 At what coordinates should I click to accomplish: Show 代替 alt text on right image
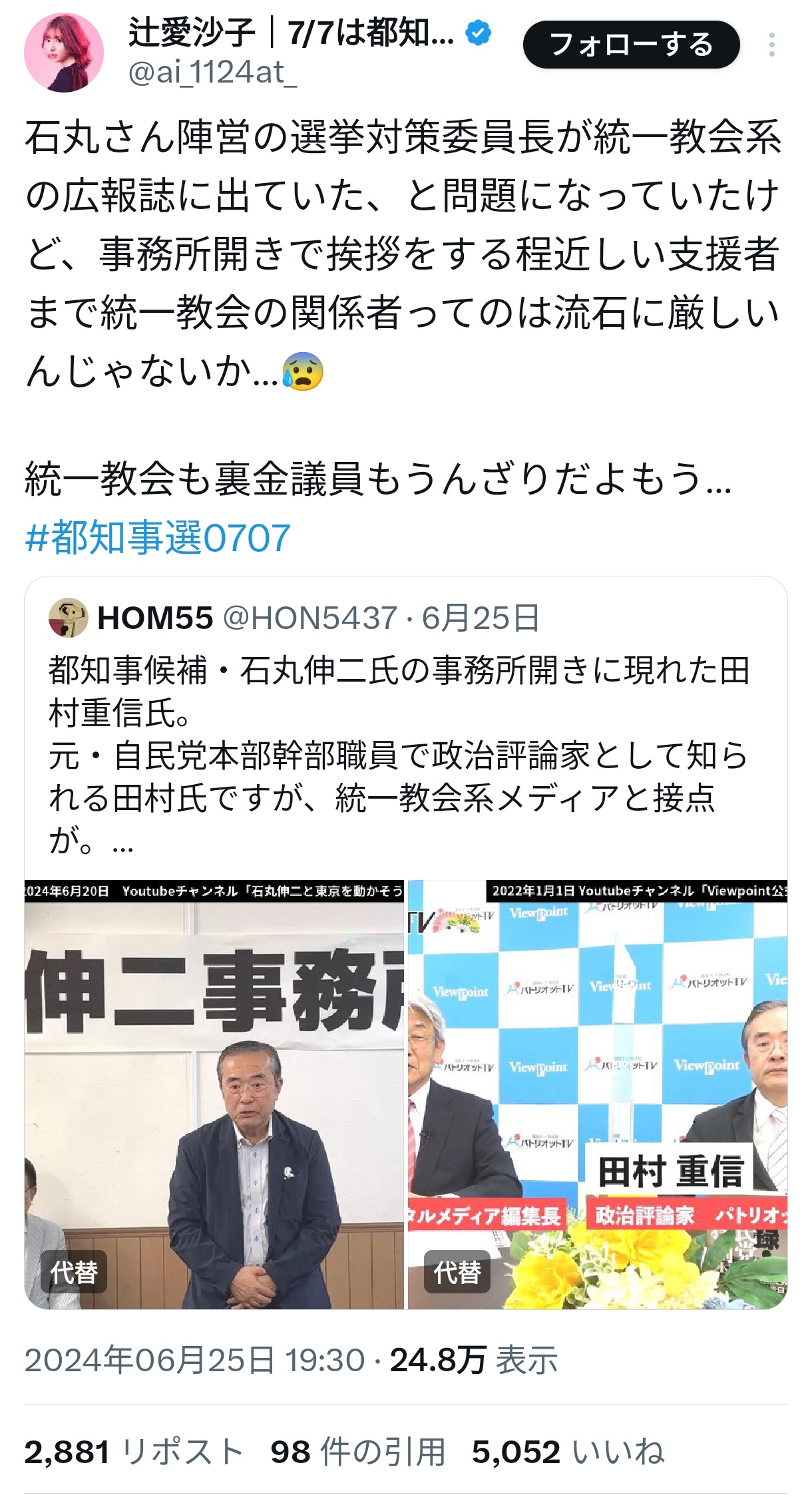point(457,1272)
